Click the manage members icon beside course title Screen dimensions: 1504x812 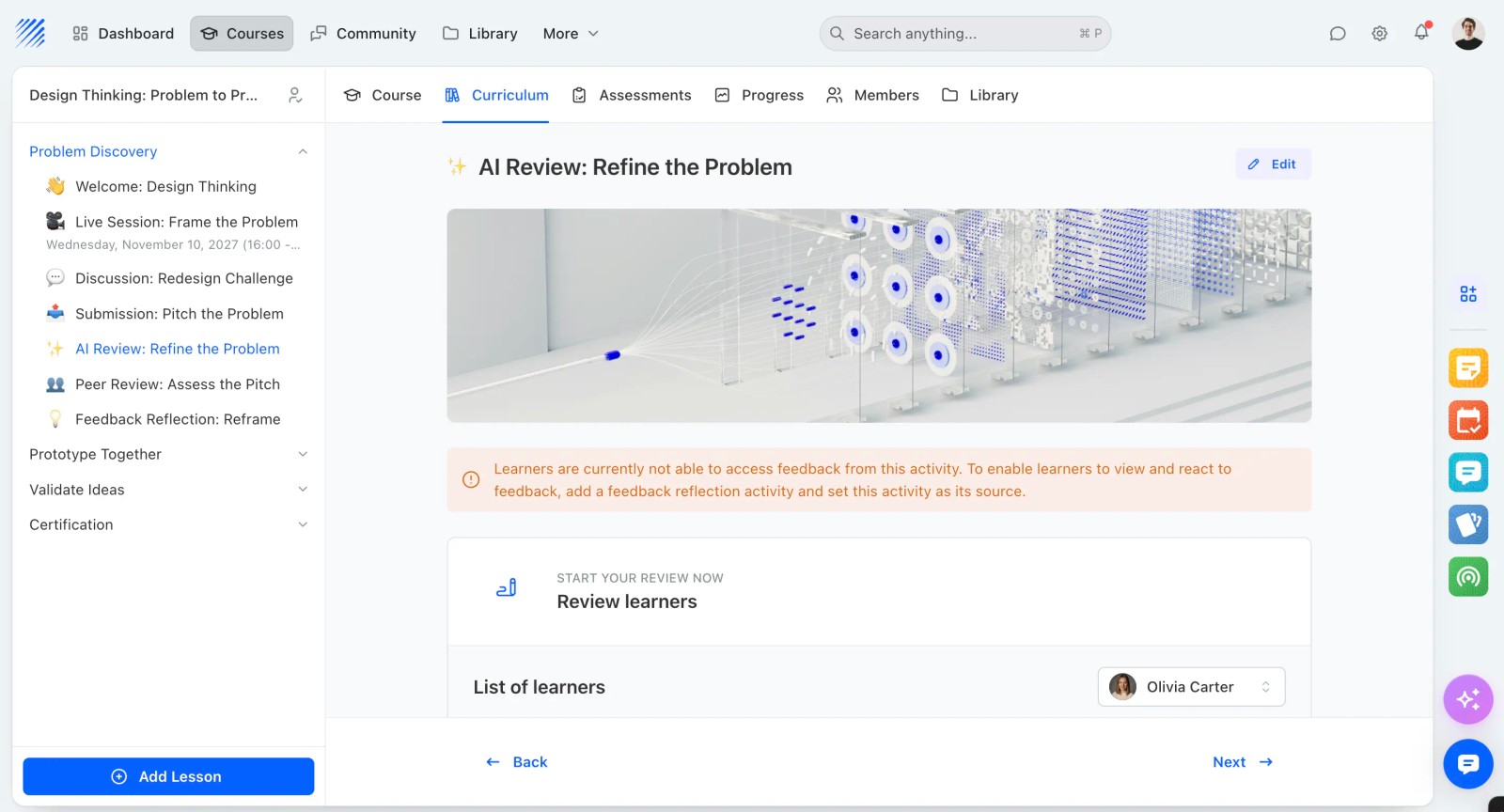(295, 95)
